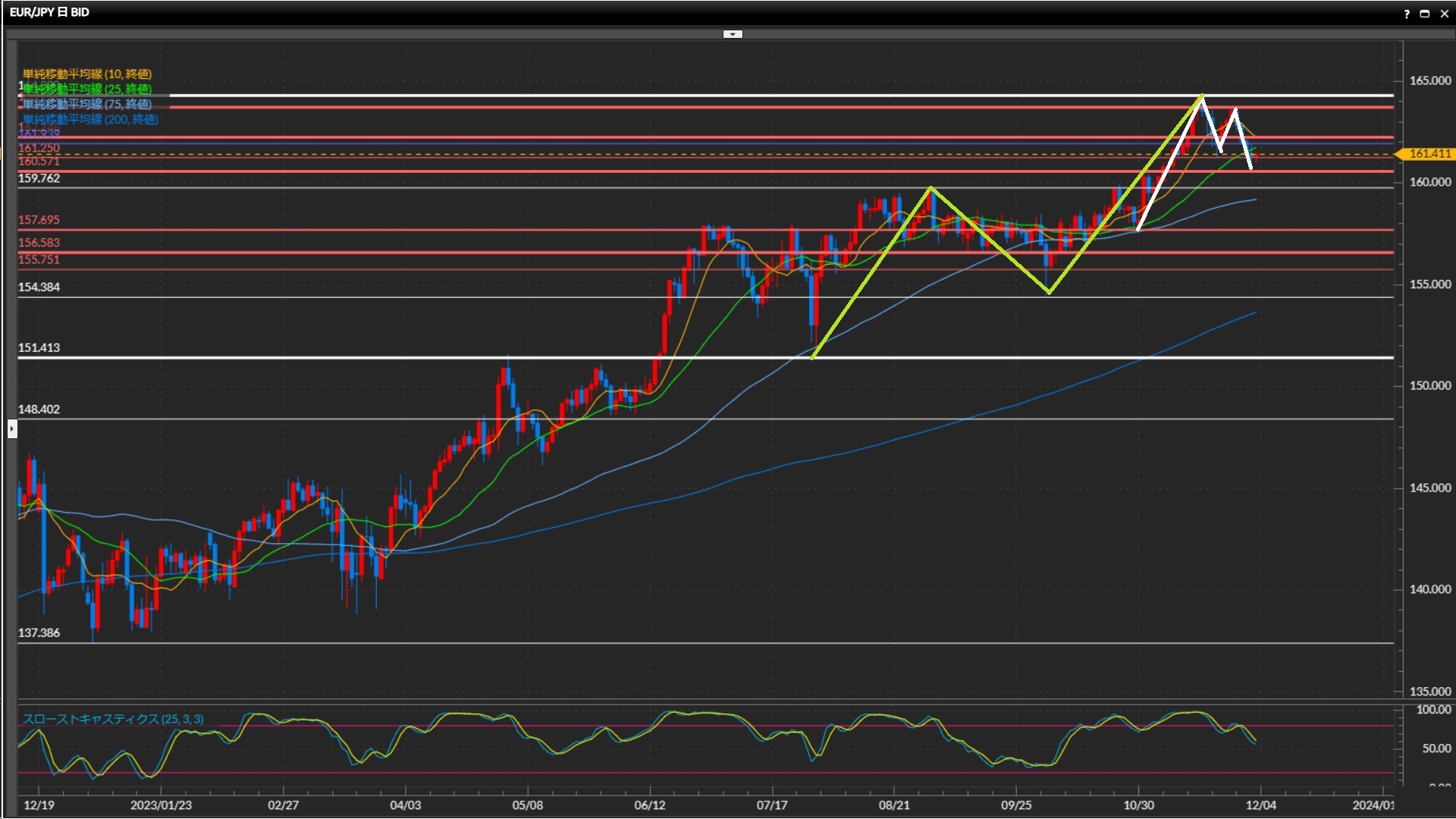Click the blue SMA 200 indicator label
The width and height of the screenshot is (1456, 819).
pyautogui.click(x=89, y=119)
